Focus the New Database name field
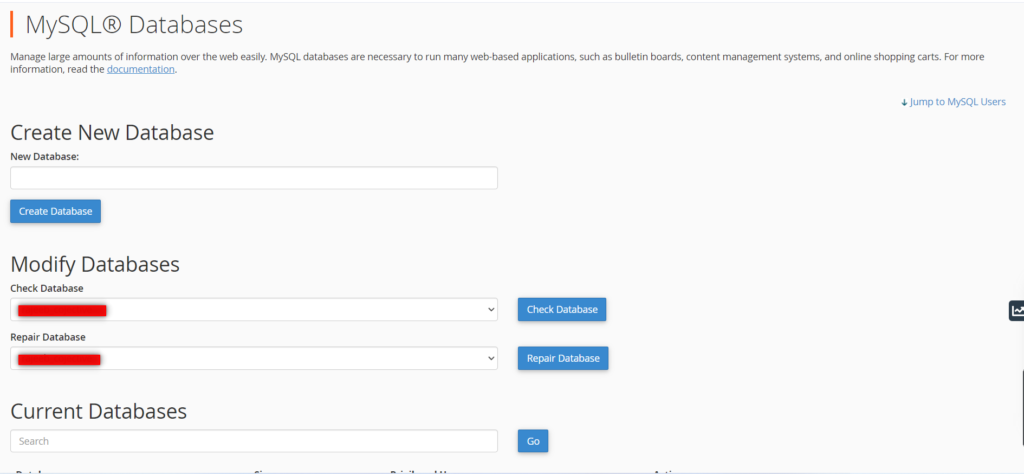This screenshot has width=1024, height=474. pos(254,178)
